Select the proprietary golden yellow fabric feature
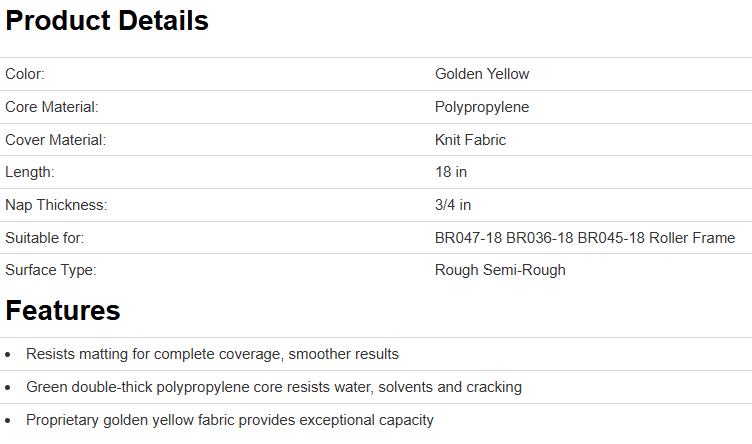The width and height of the screenshot is (752, 444). pyautogui.click(x=230, y=420)
